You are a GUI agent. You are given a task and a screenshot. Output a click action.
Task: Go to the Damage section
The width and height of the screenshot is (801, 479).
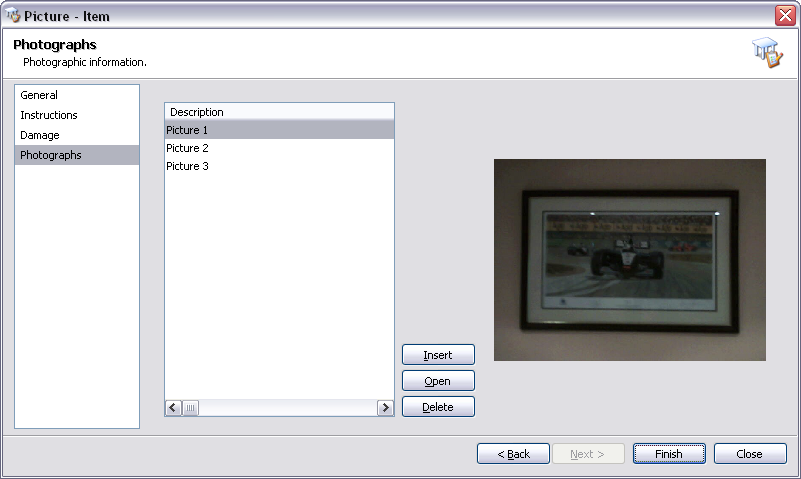[x=40, y=135]
